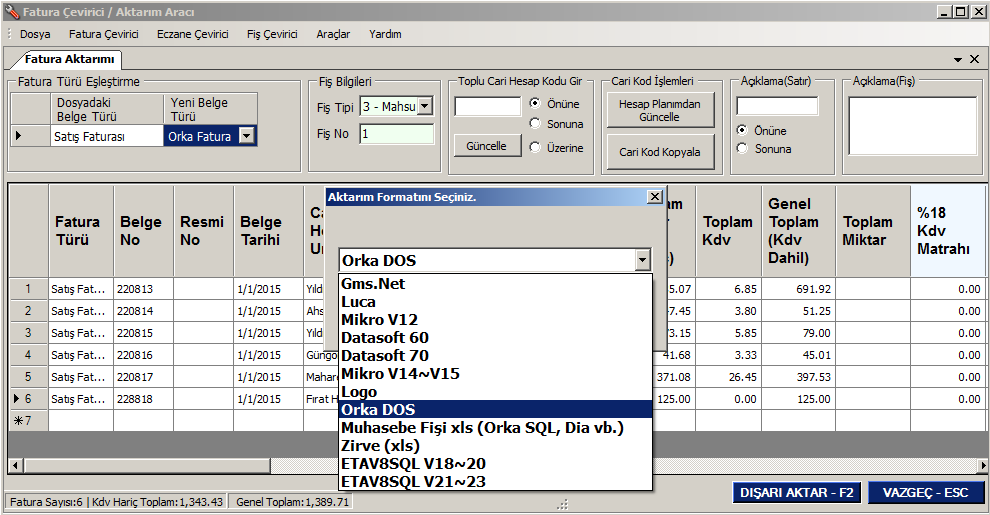Select the Fatura Aktarımı tab
The width and height of the screenshot is (990, 515).
pos(69,59)
